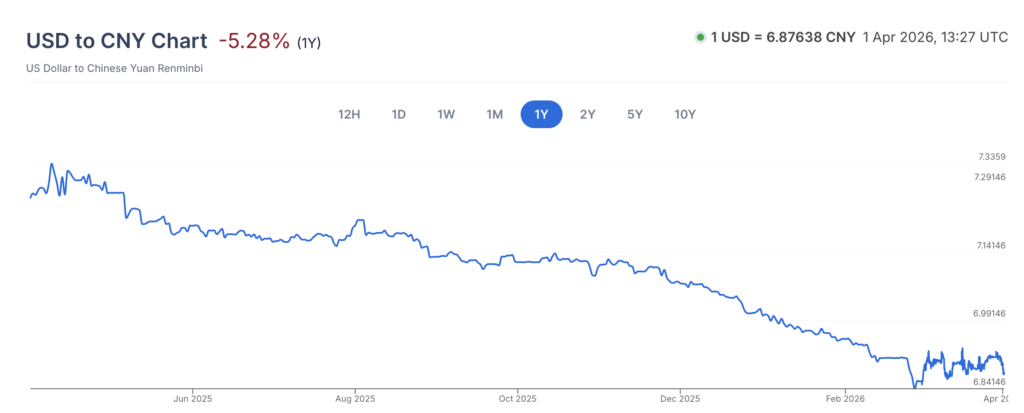Click the Aug 2025 x-axis label
This screenshot has height=413, width=1024.
point(355,398)
